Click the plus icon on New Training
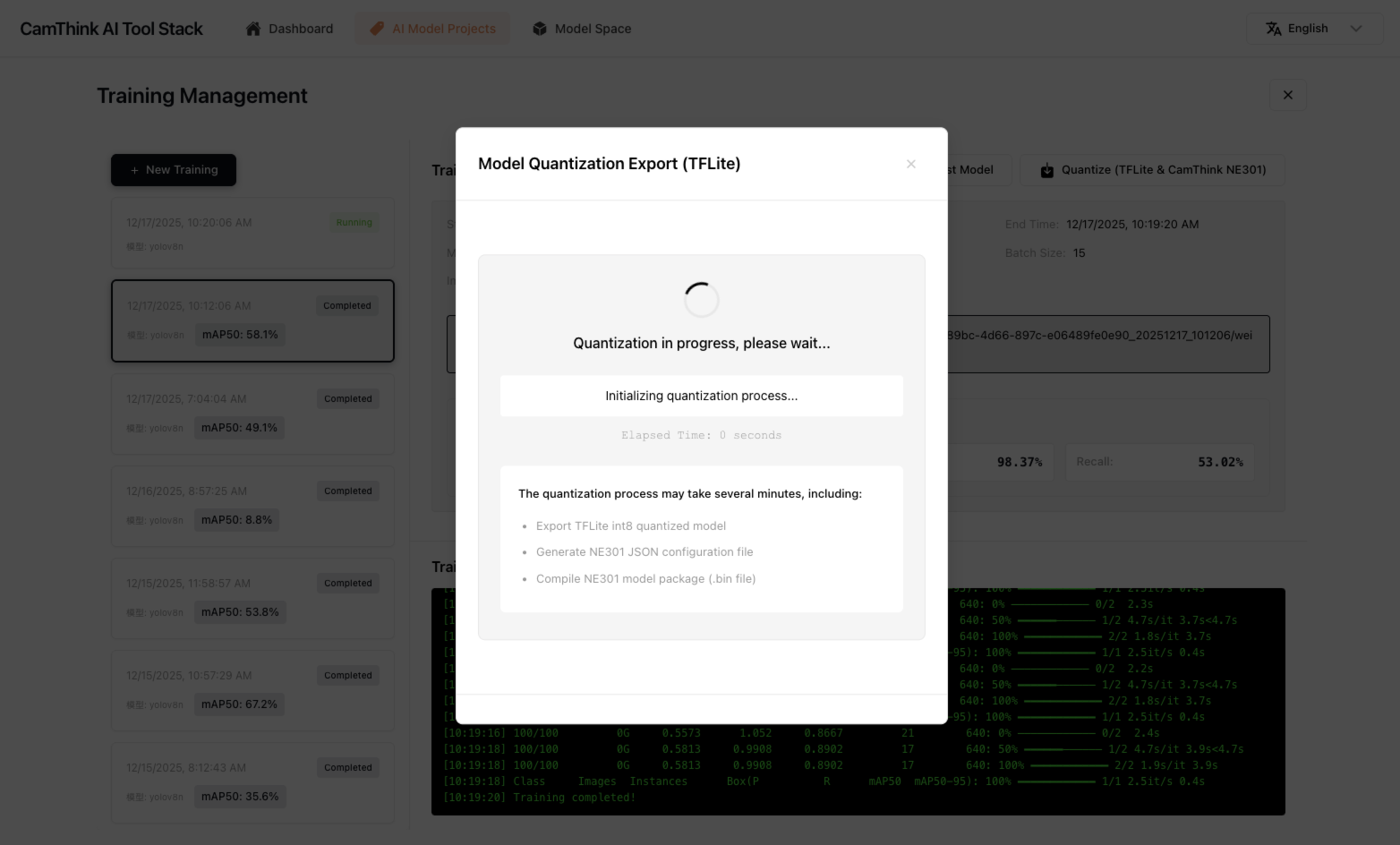Viewport: 1400px width, 845px height. coord(134,170)
